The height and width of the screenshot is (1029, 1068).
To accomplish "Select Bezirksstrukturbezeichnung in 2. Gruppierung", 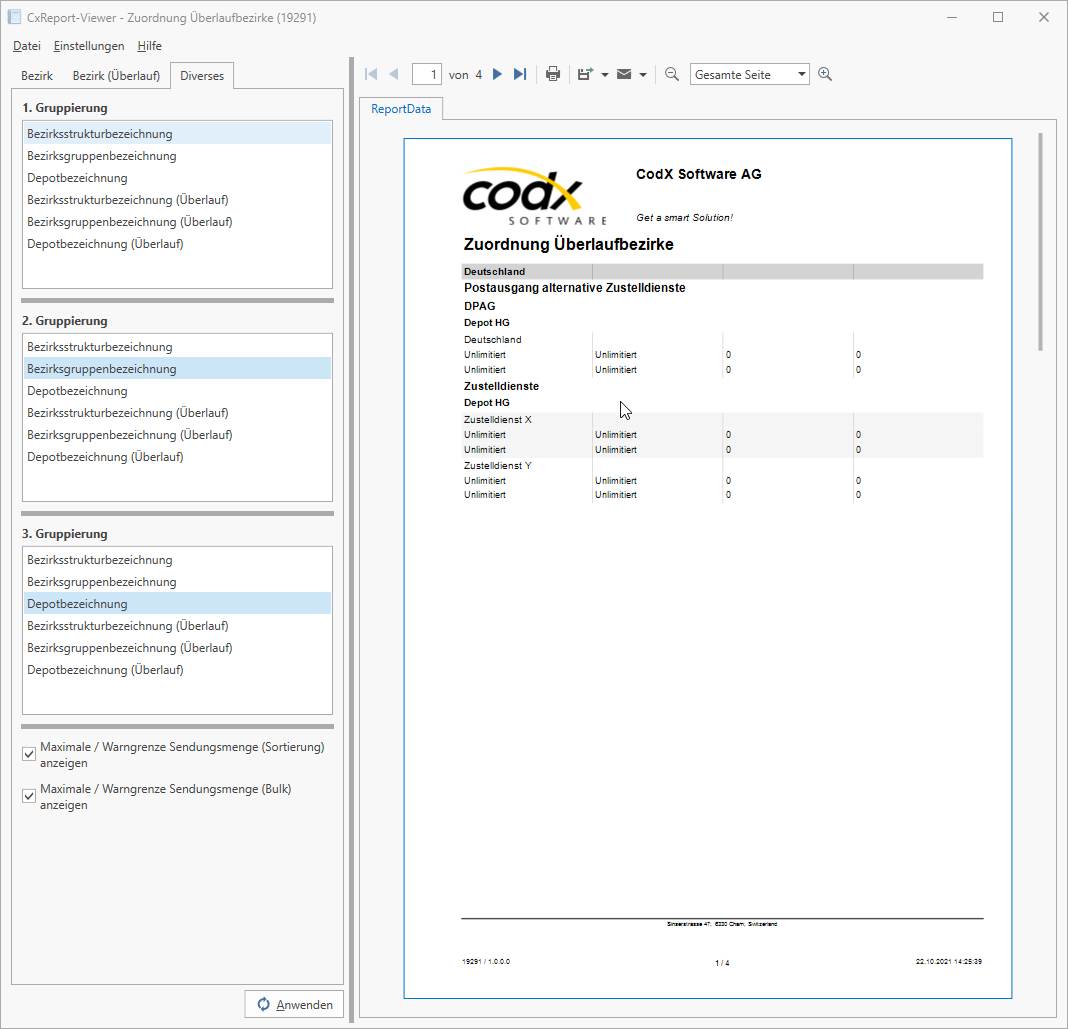I will pyautogui.click(x=177, y=347).
